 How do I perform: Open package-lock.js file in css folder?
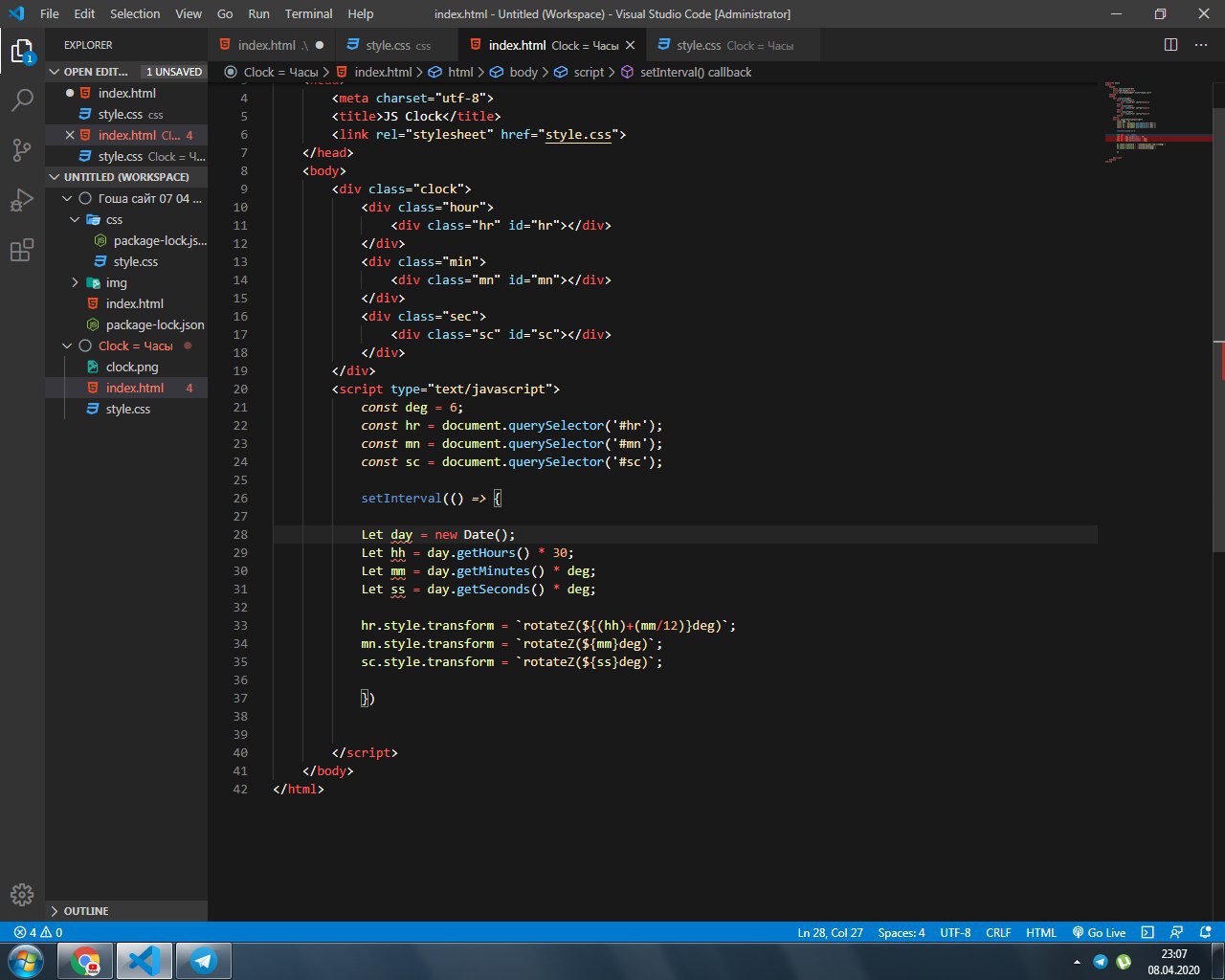126,240
